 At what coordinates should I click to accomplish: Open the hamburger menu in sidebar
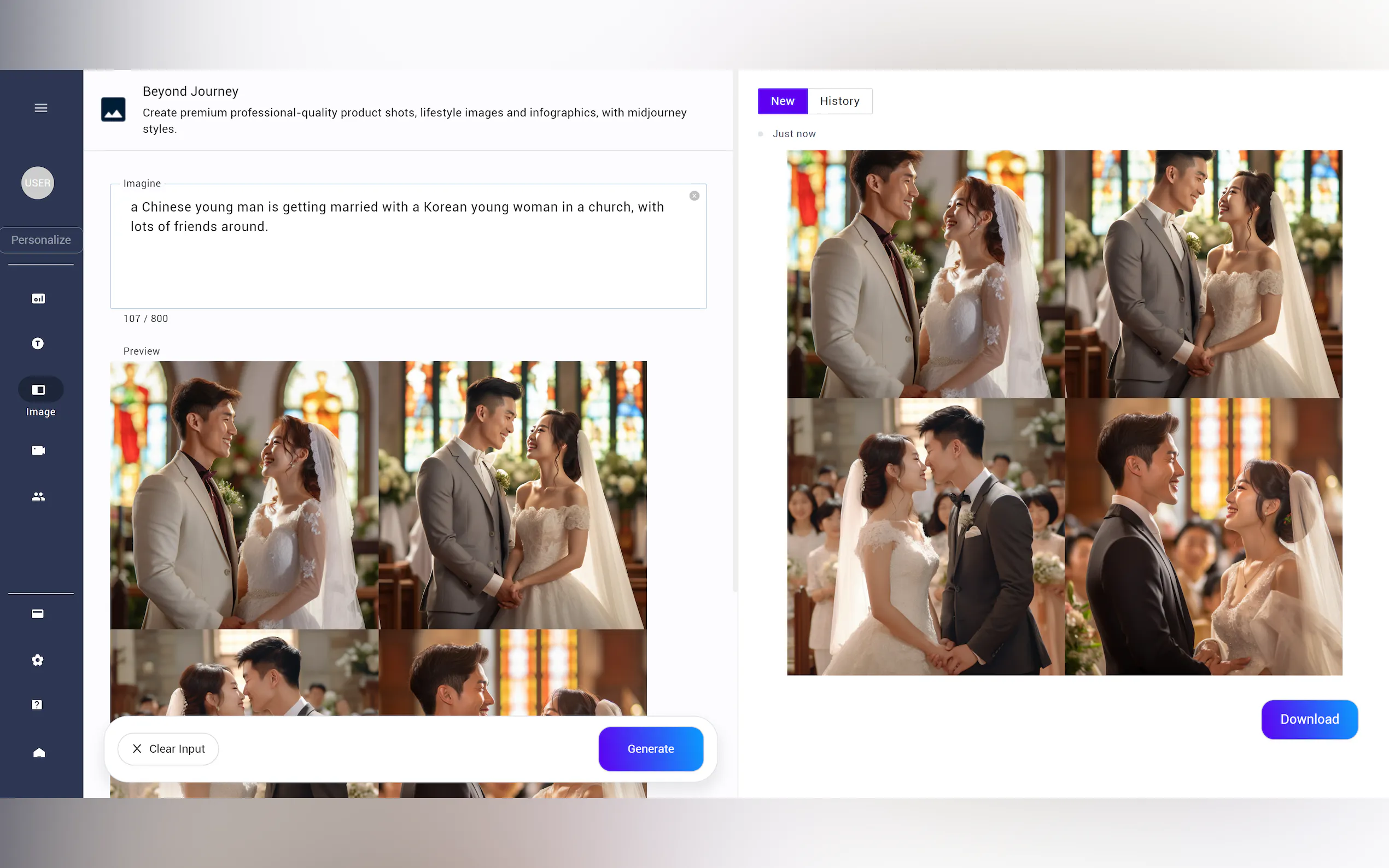41,108
